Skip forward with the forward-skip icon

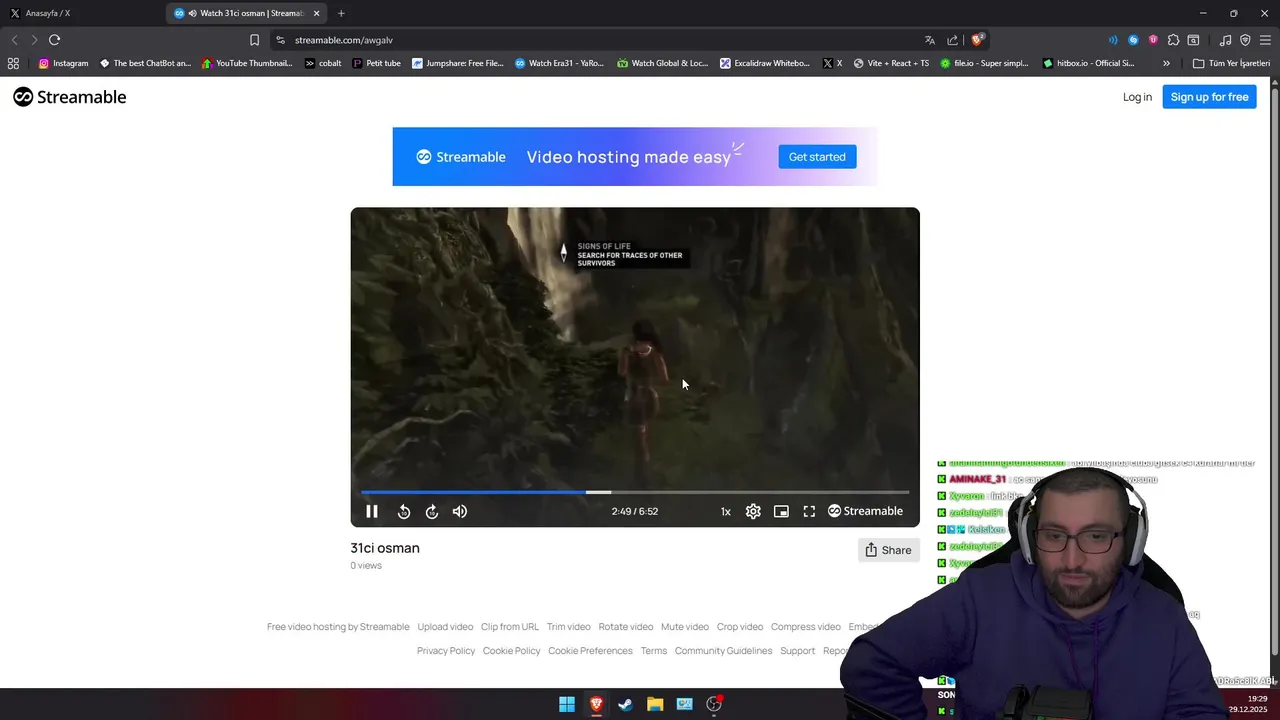pos(432,511)
